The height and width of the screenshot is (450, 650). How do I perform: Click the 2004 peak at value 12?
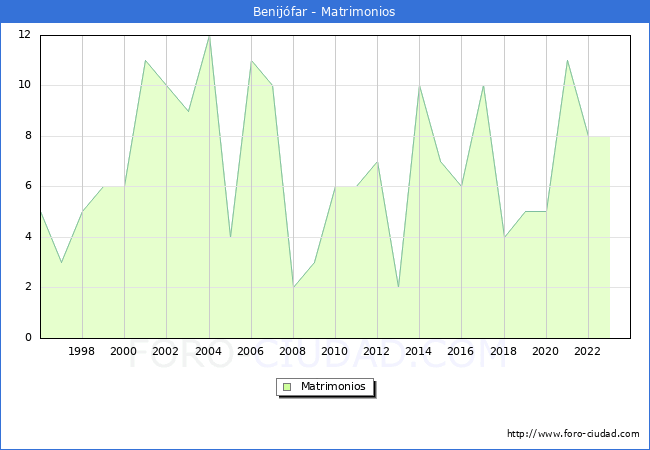[209, 36]
